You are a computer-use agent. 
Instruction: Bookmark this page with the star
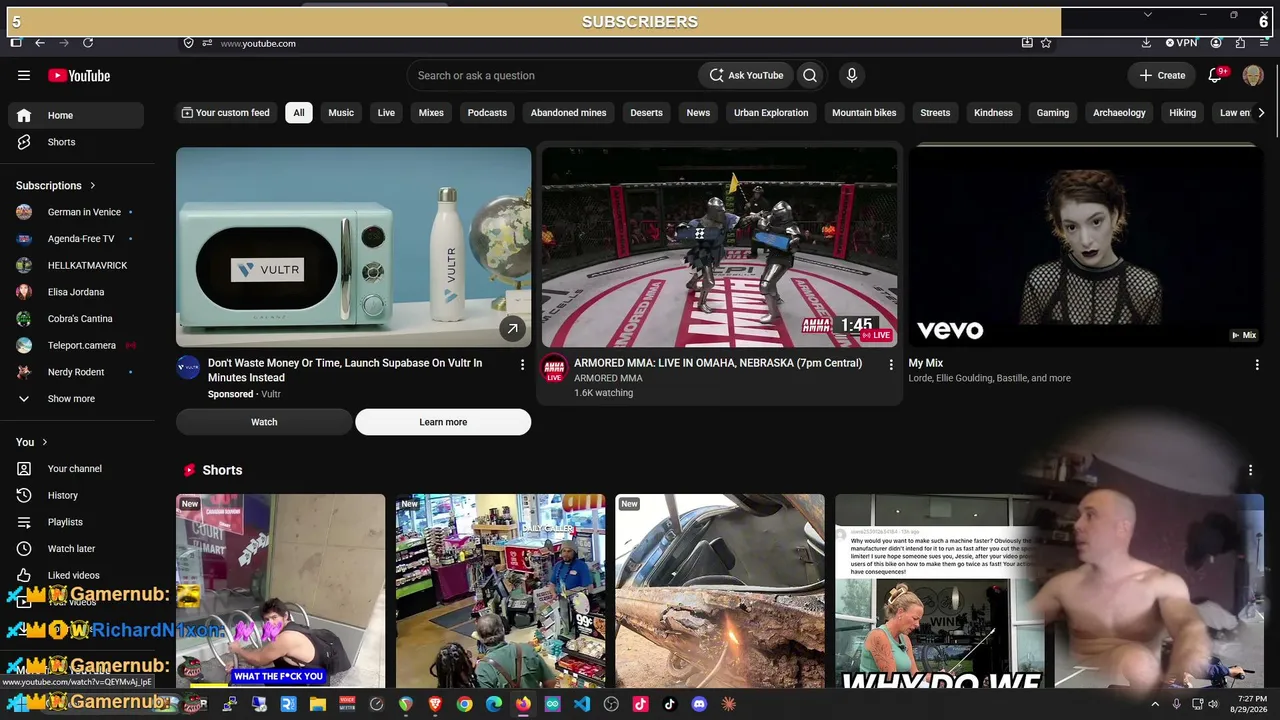[x=1046, y=43]
